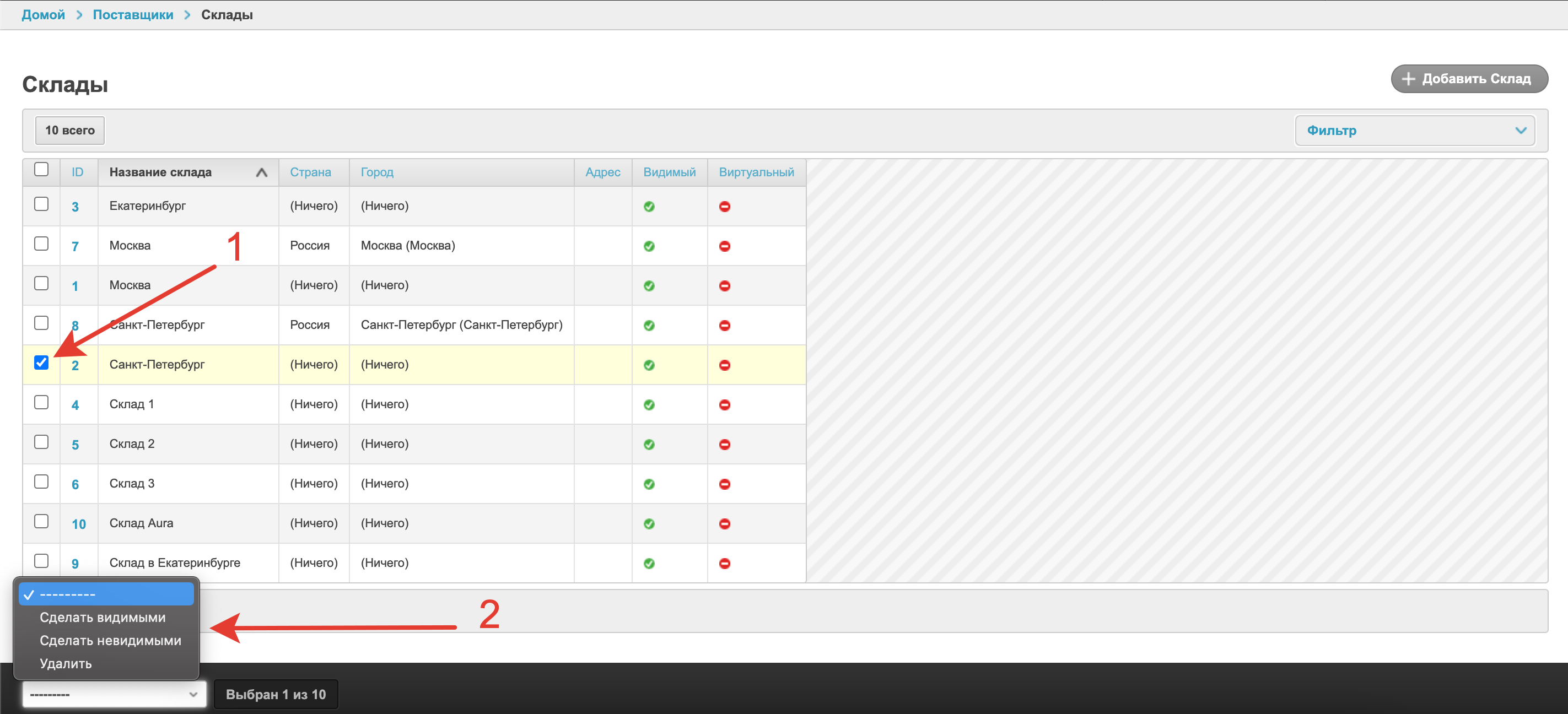Click green visible icon for Склад 3 row
This screenshot has height=714, width=1568.
pos(649,484)
